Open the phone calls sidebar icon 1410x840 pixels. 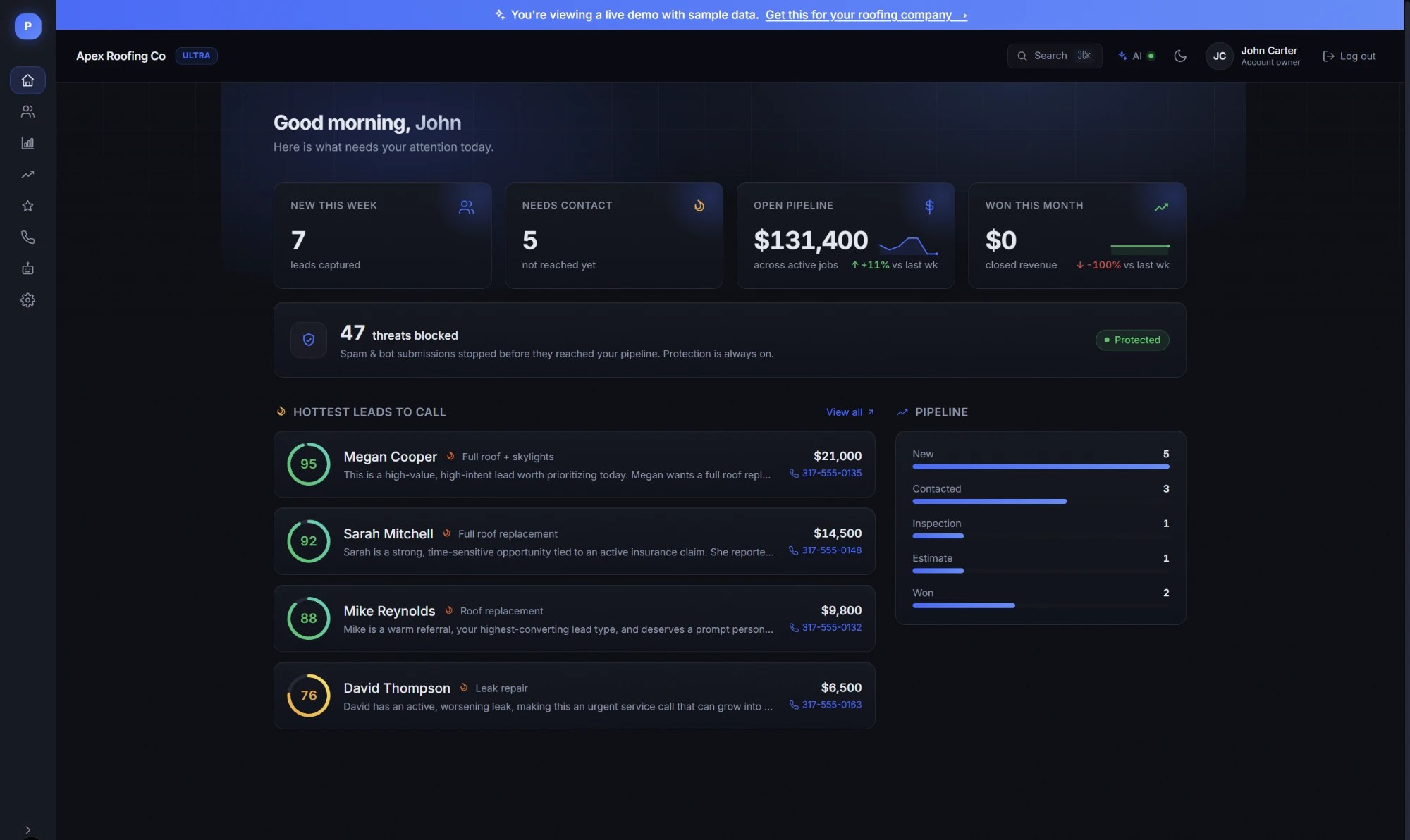pyautogui.click(x=27, y=237)
